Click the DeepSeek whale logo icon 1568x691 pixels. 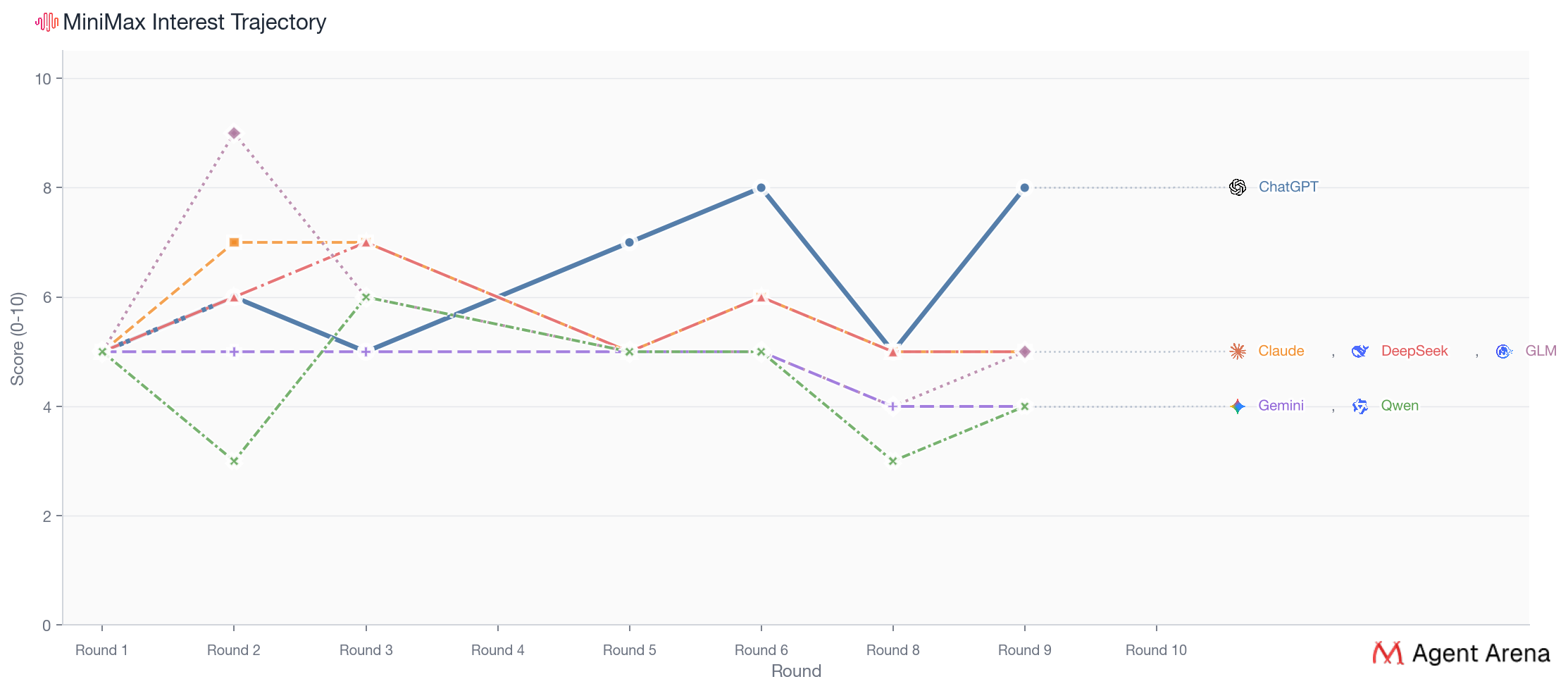[1360, 351]
